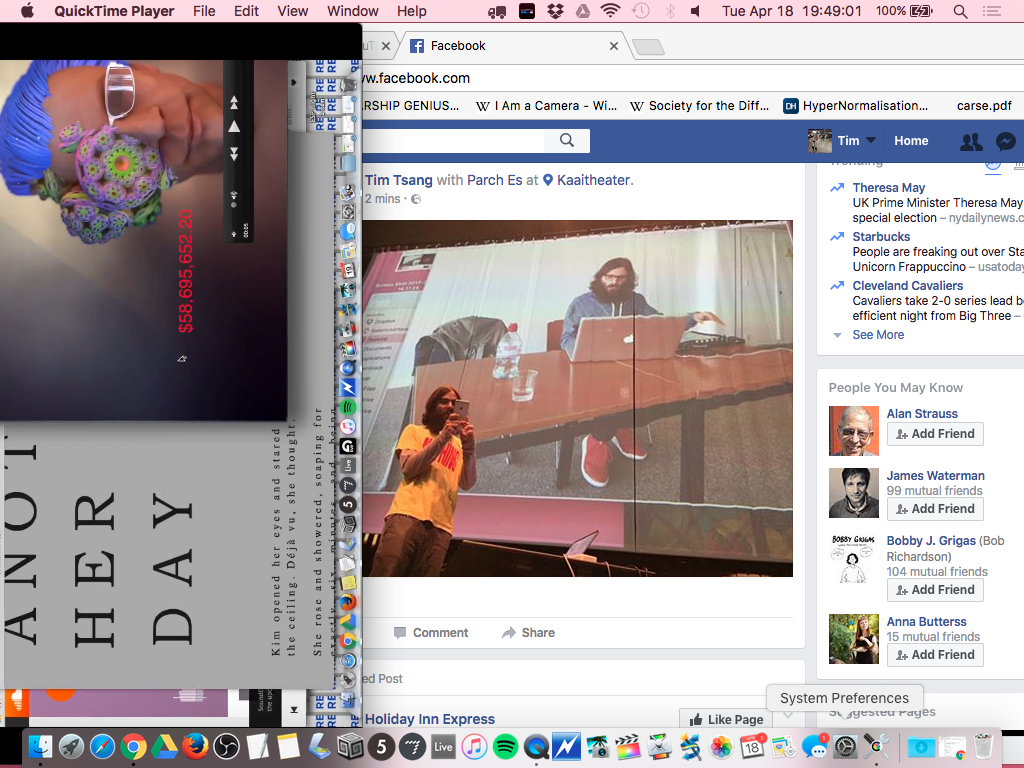
Task: Launch Safari from the Dock
Action: tap(103, 746)
